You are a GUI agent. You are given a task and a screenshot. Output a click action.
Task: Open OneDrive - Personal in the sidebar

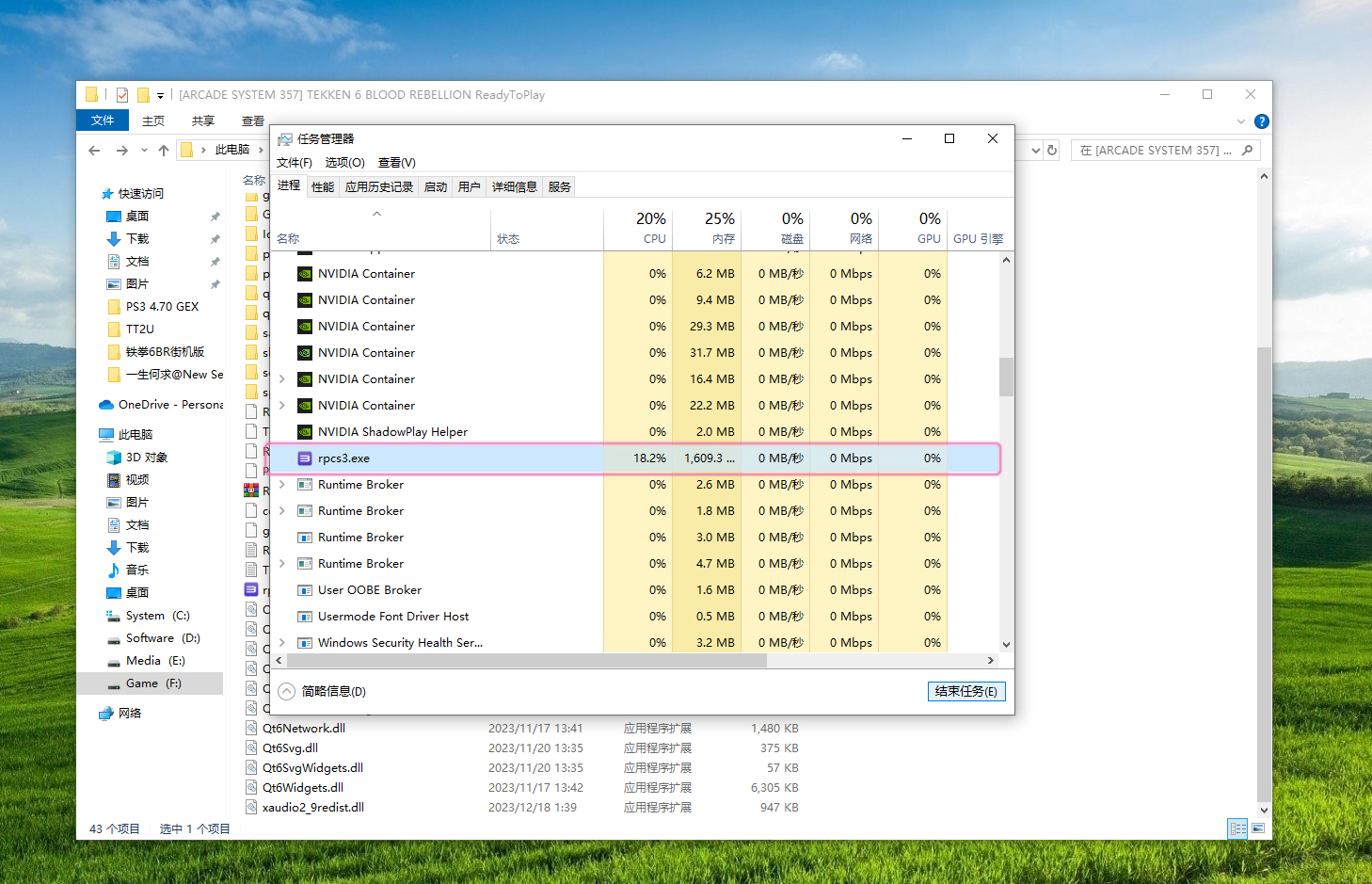coord(162,405)
